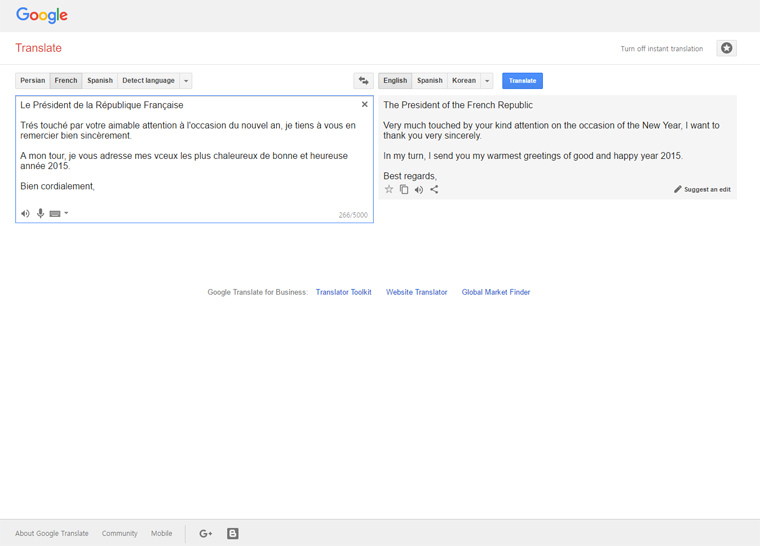The height and width of the screenshot is (546, 760).
Task: Expand source language dropdown list
Action: [186, 81]
